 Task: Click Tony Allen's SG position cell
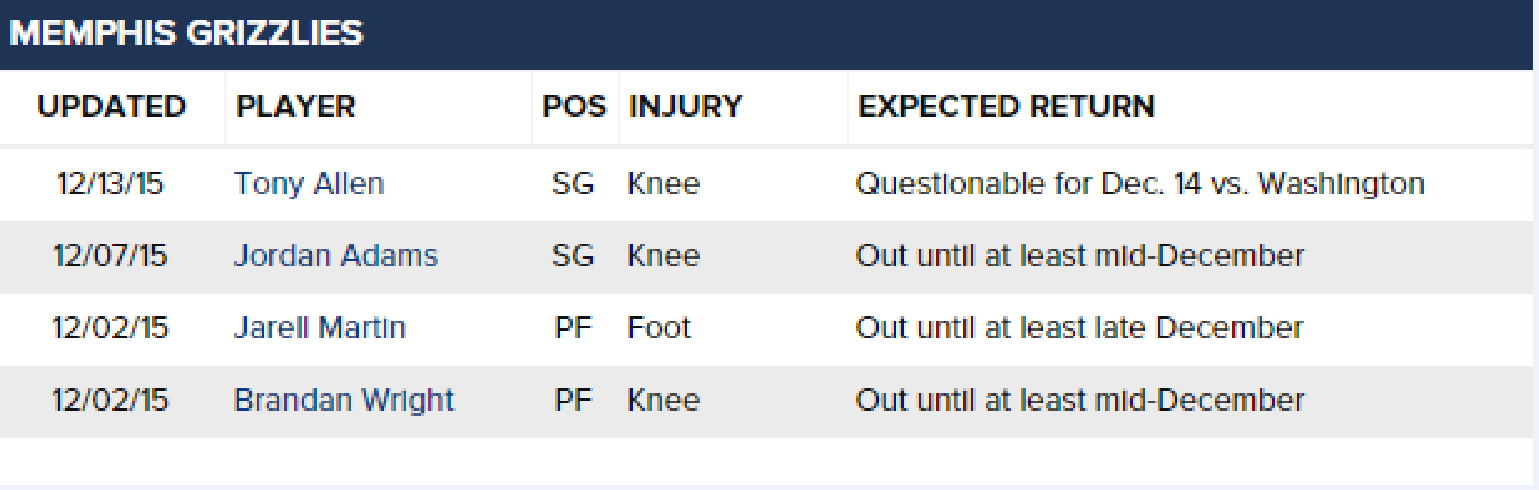pyautogui.click(x=573, y=184)
